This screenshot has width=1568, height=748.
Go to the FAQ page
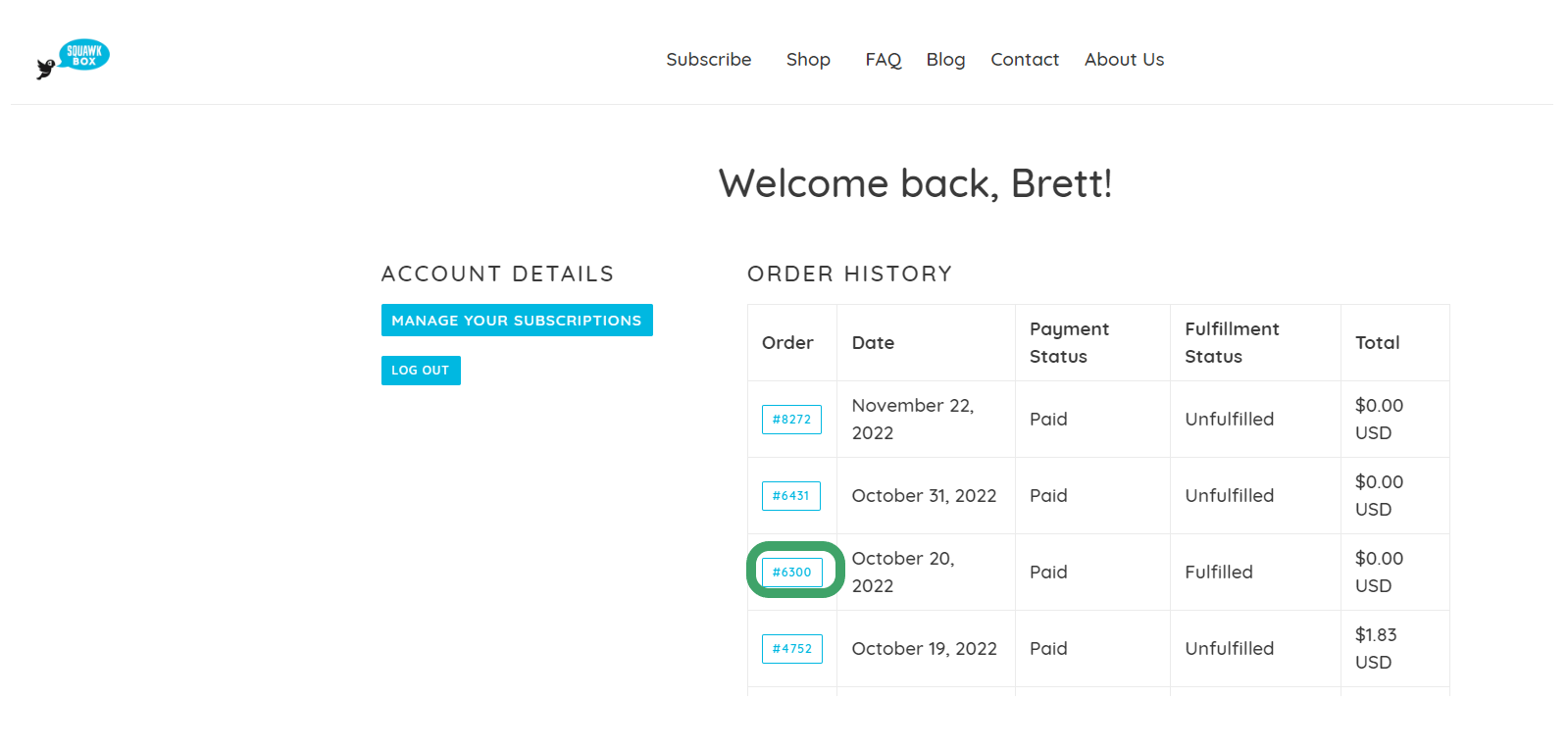(883, 60)
